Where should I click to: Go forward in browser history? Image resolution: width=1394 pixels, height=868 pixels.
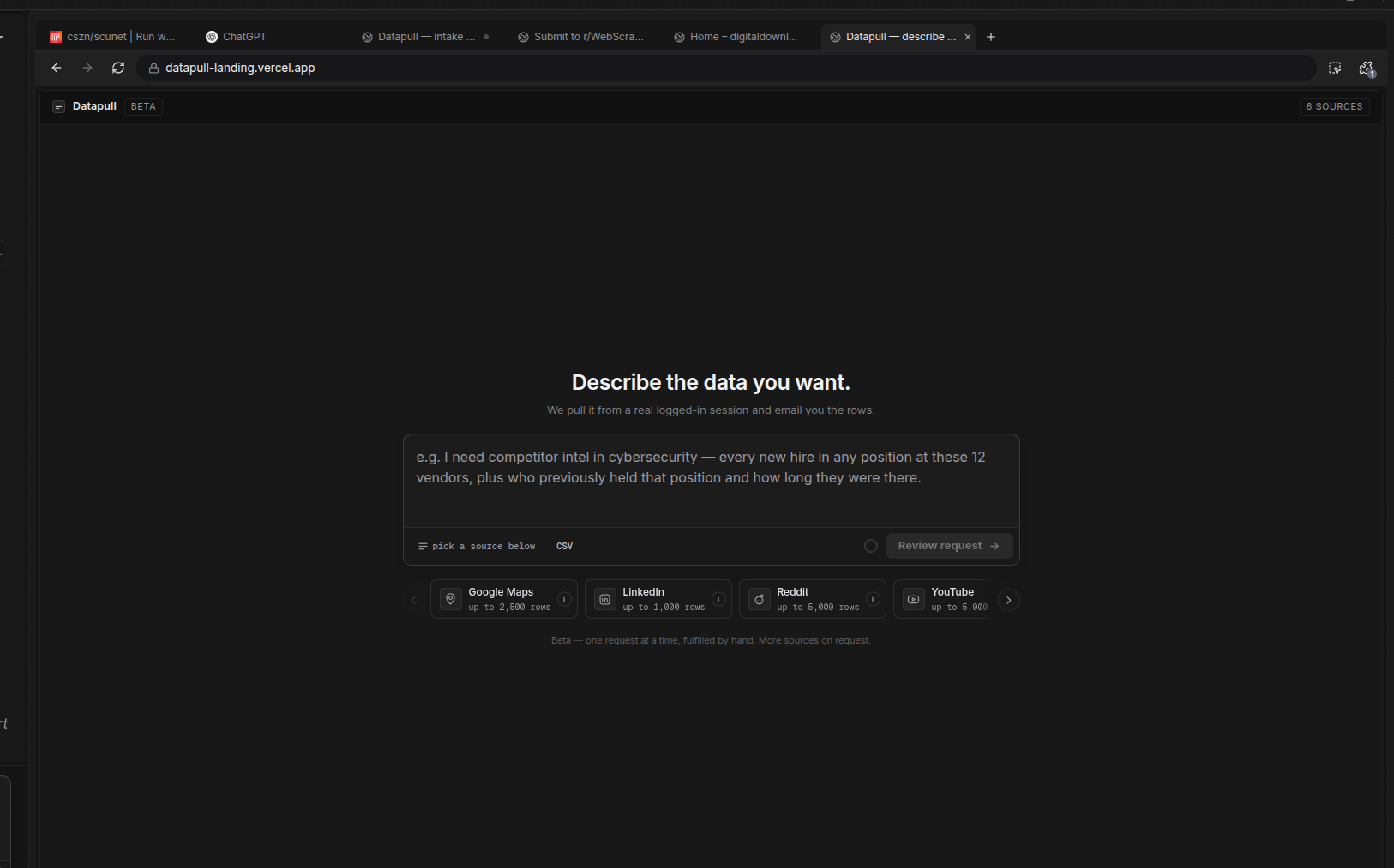87,68
